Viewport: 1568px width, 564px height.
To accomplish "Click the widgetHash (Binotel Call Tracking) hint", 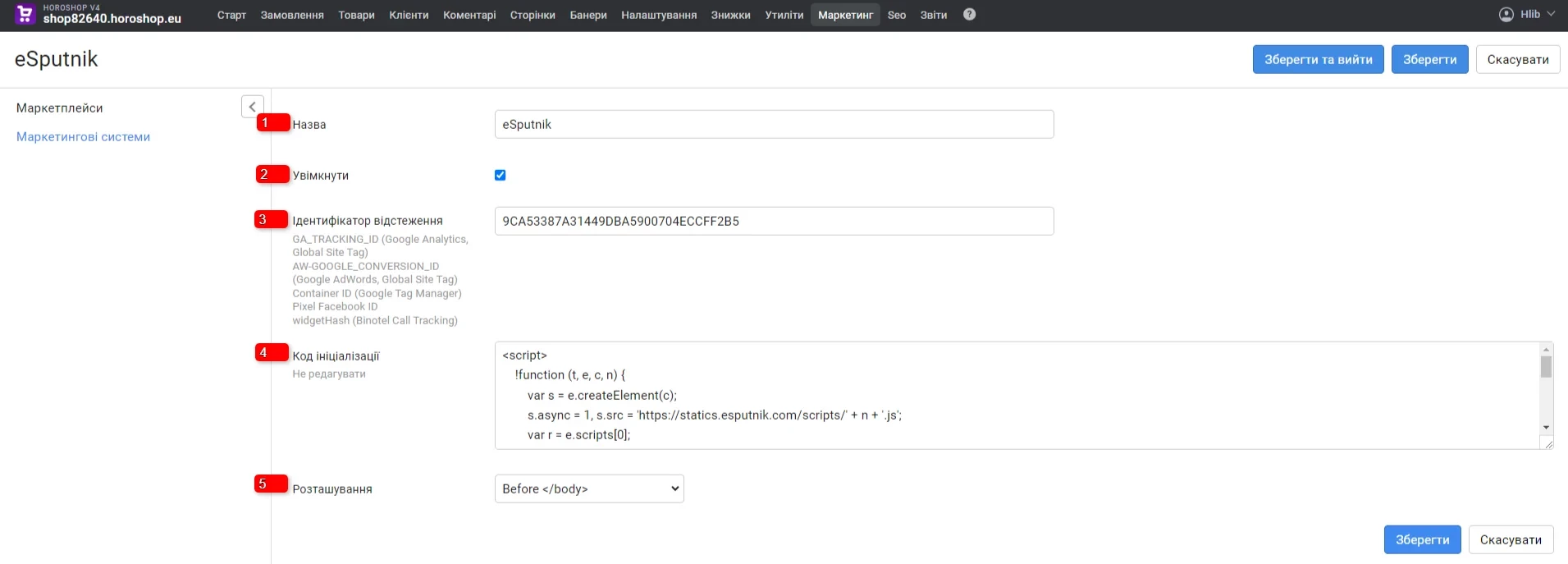I will click(x=375, y=320).
